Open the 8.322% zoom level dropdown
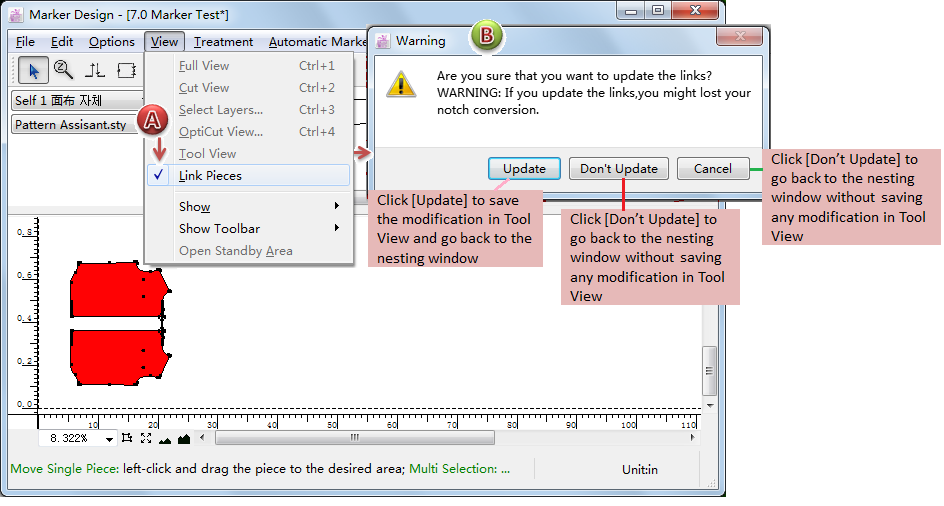 coord(108,438)
